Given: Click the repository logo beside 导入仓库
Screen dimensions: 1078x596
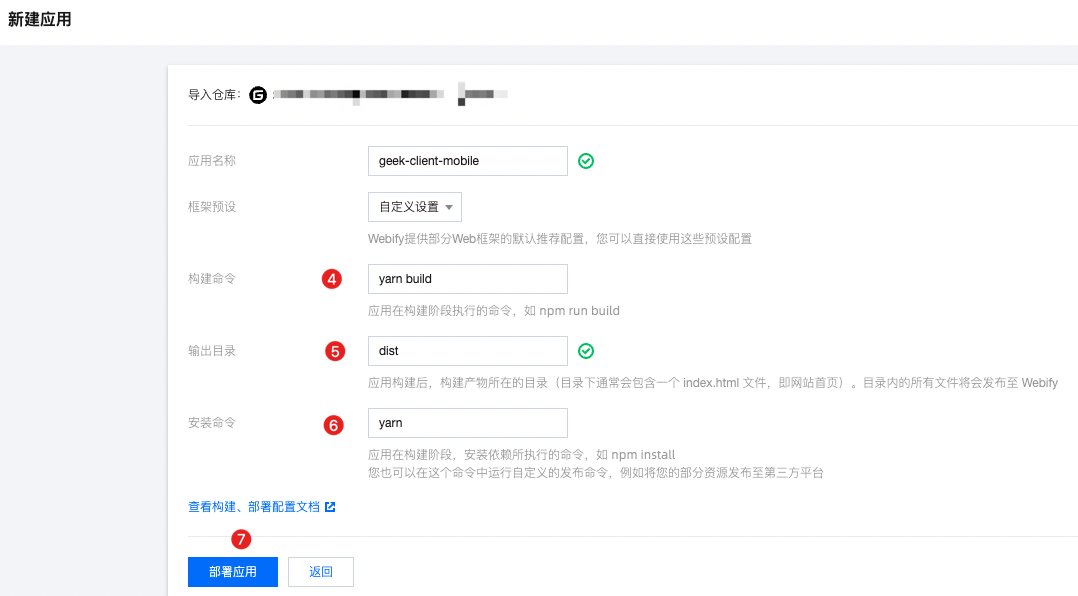Looking at the screenshot, I should tap(258, 95).
